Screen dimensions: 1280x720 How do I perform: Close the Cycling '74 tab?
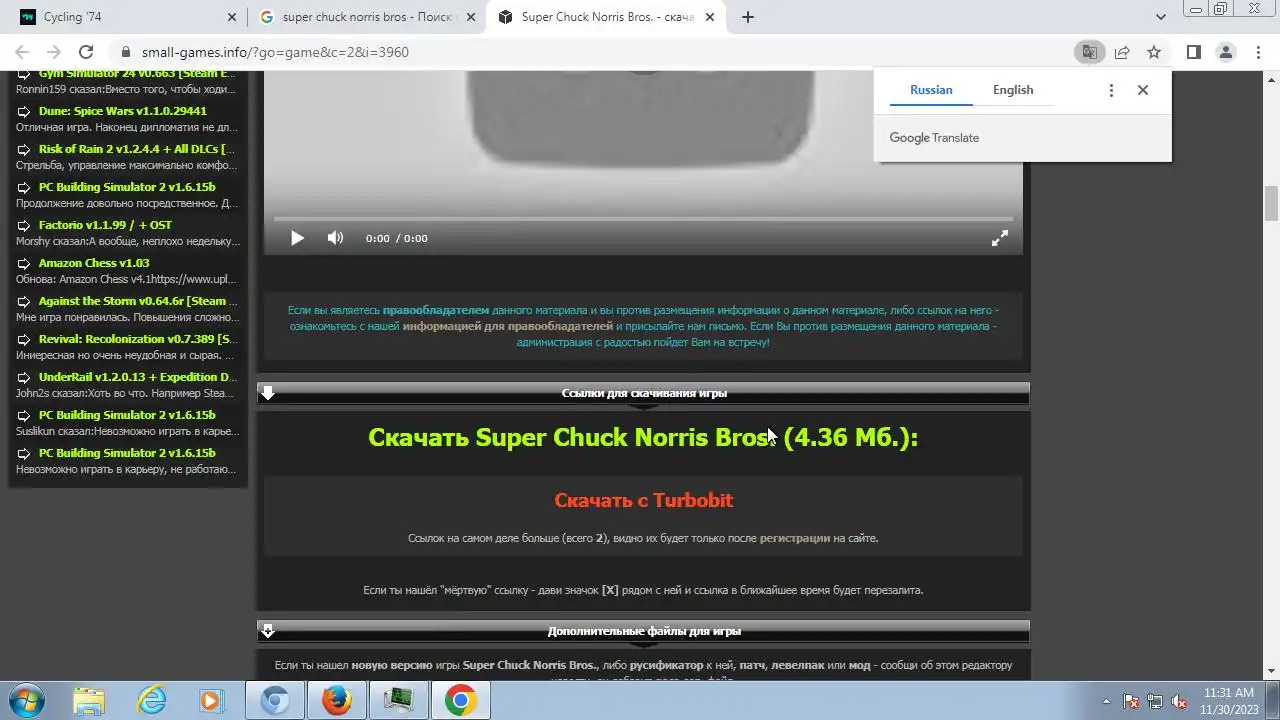(232, 17)
